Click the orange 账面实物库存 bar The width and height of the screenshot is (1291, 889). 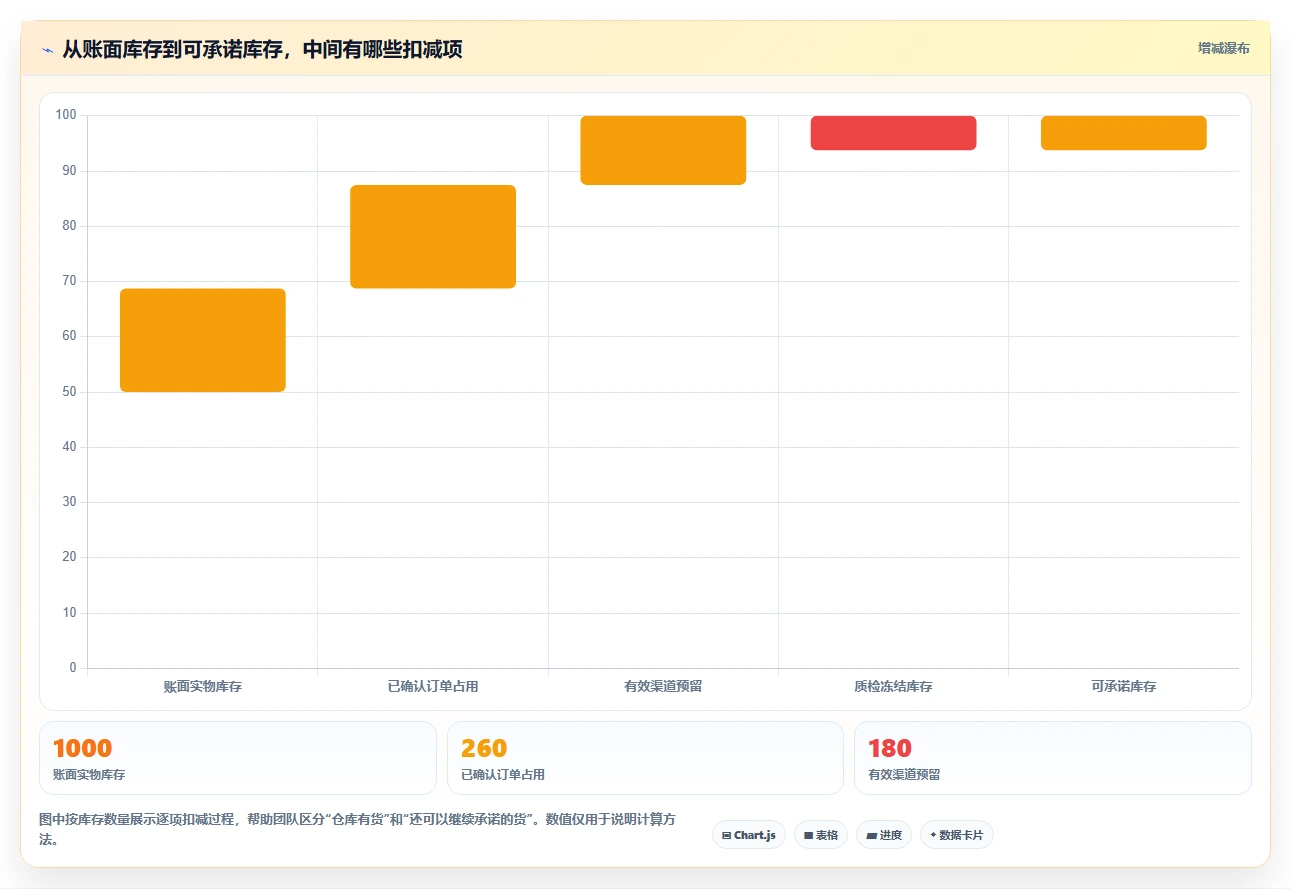pyautogui.click(x=203, y=340)
